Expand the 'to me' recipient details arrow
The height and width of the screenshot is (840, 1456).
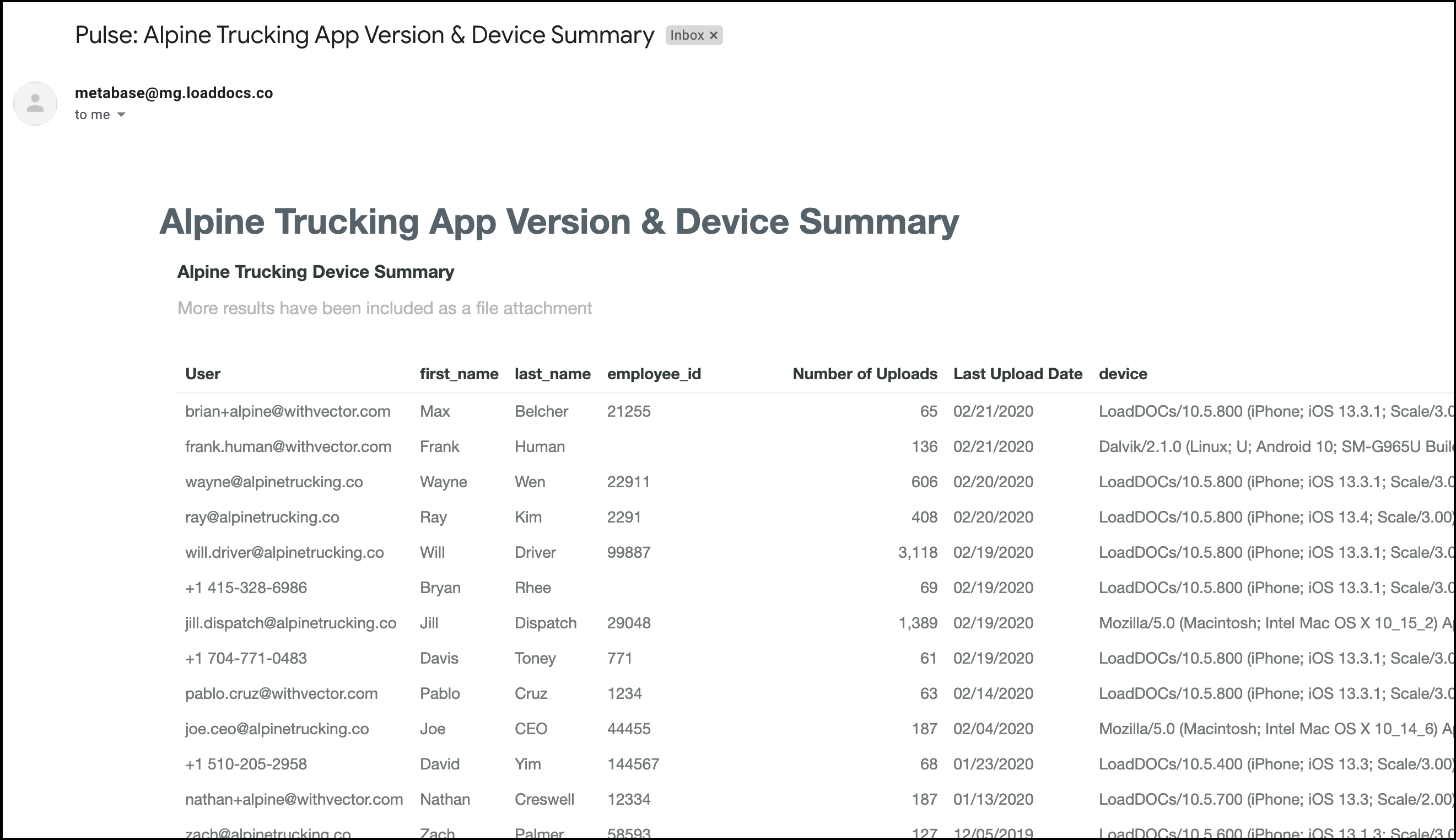point(121,115)
